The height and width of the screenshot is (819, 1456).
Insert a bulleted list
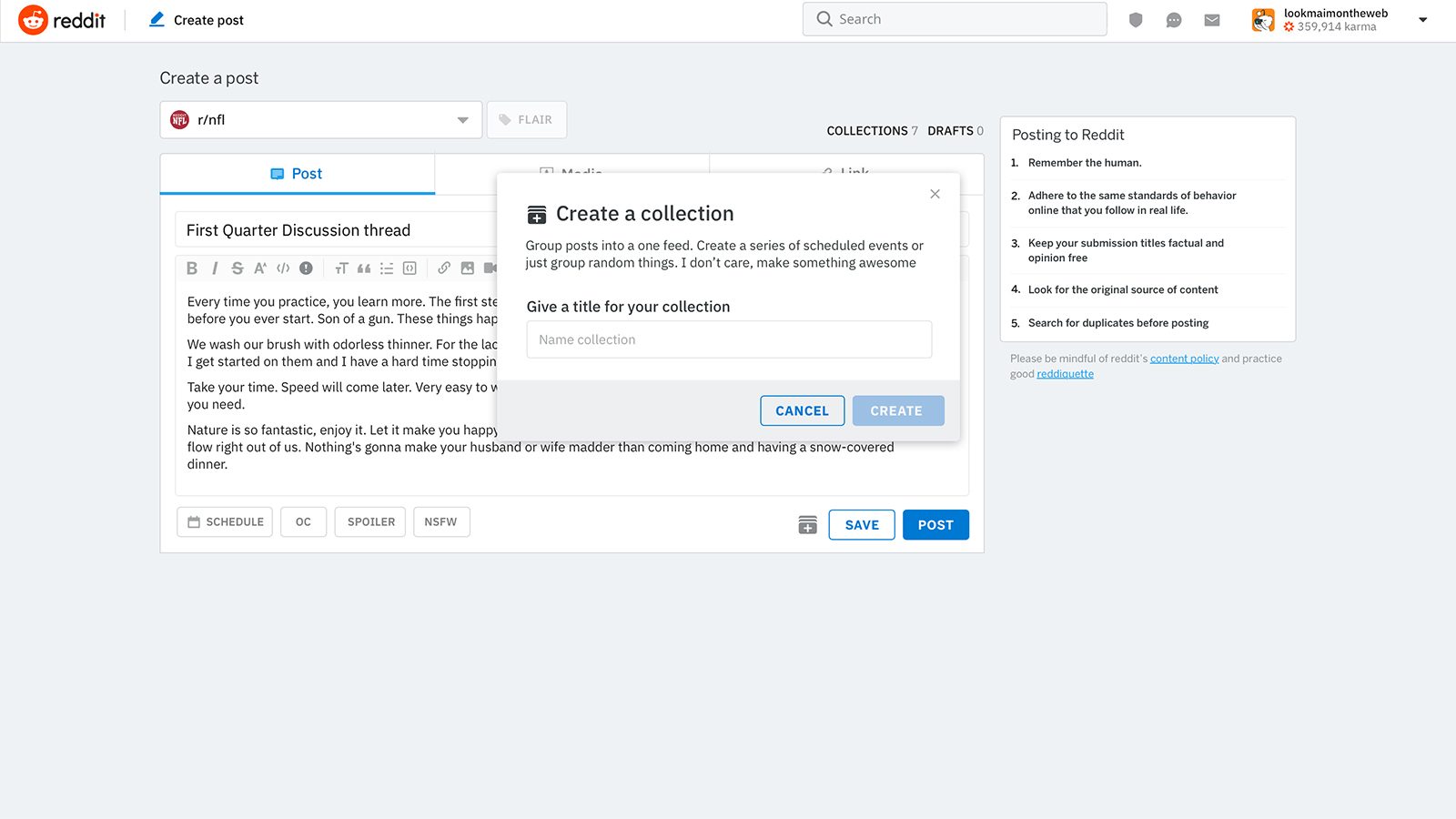[x=387, y=268]
